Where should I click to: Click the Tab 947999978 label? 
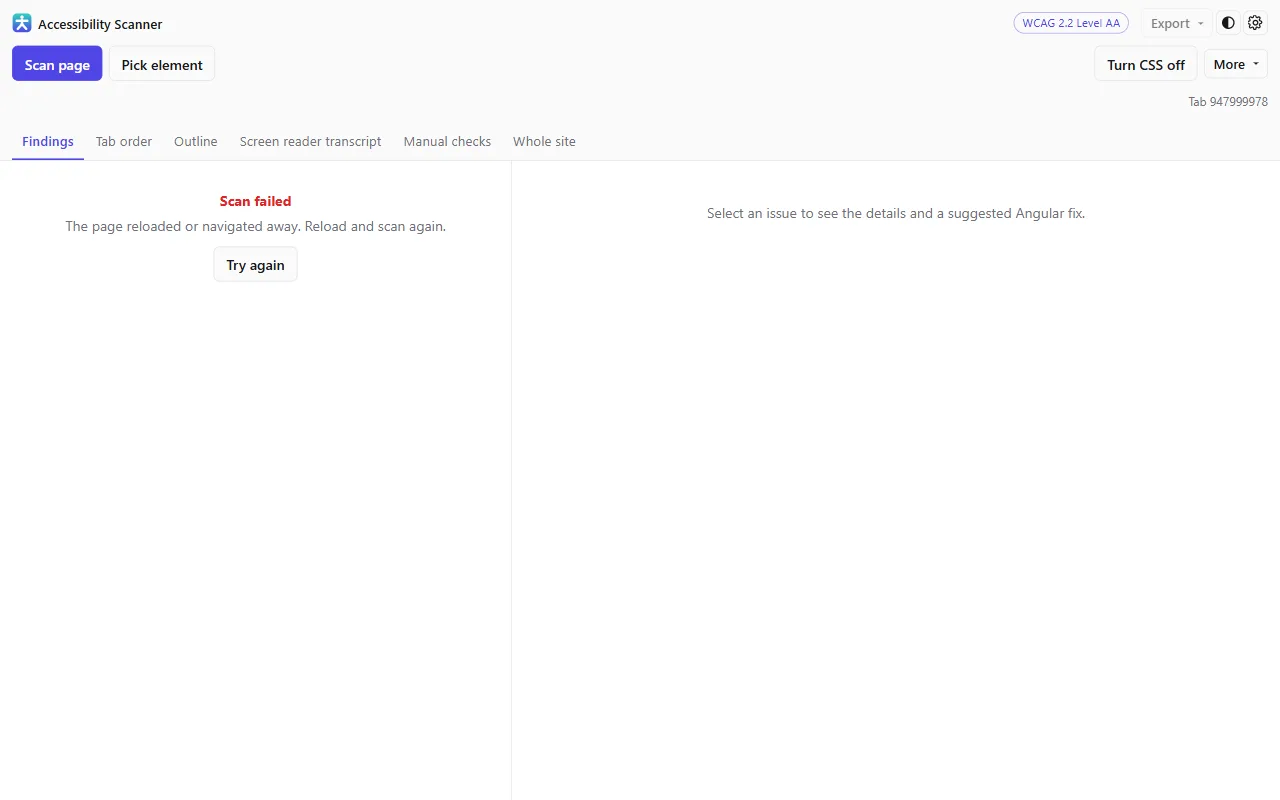[1228, 102]
